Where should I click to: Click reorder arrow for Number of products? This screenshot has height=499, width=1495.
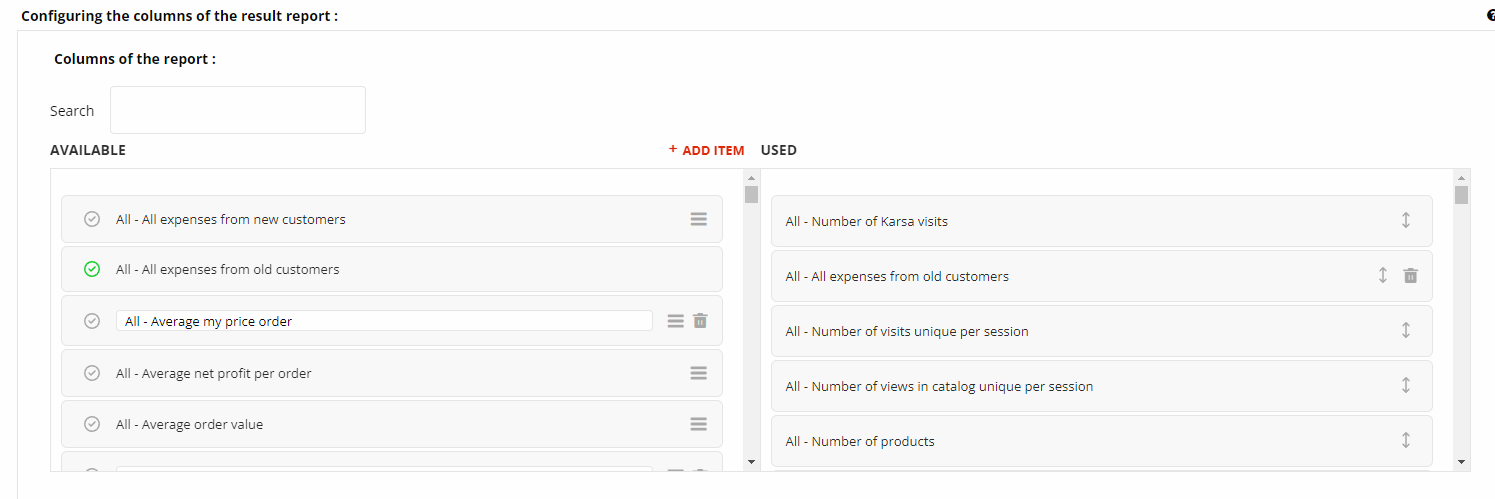1406,441
